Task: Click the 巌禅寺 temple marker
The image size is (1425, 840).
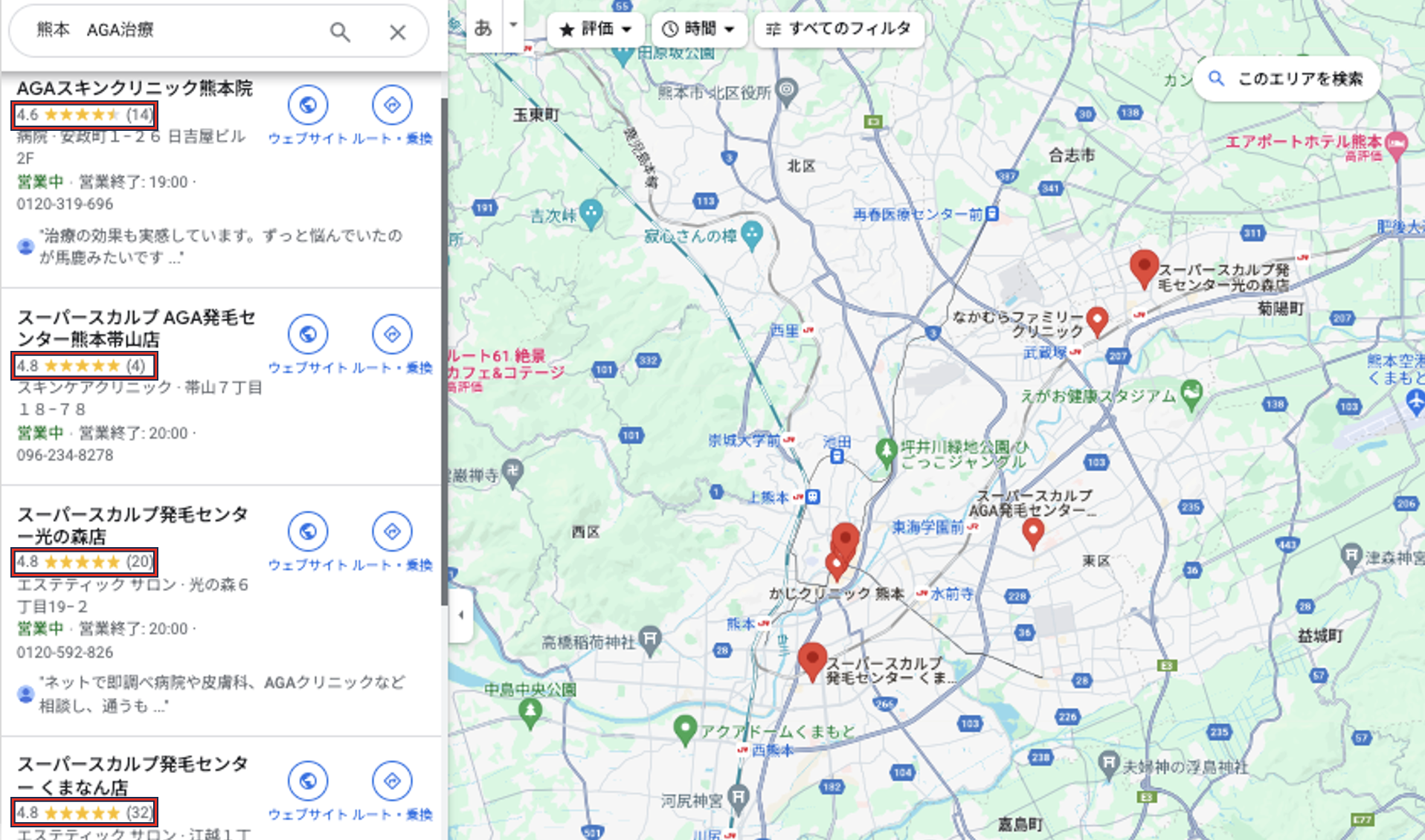Action: [513, 473]
